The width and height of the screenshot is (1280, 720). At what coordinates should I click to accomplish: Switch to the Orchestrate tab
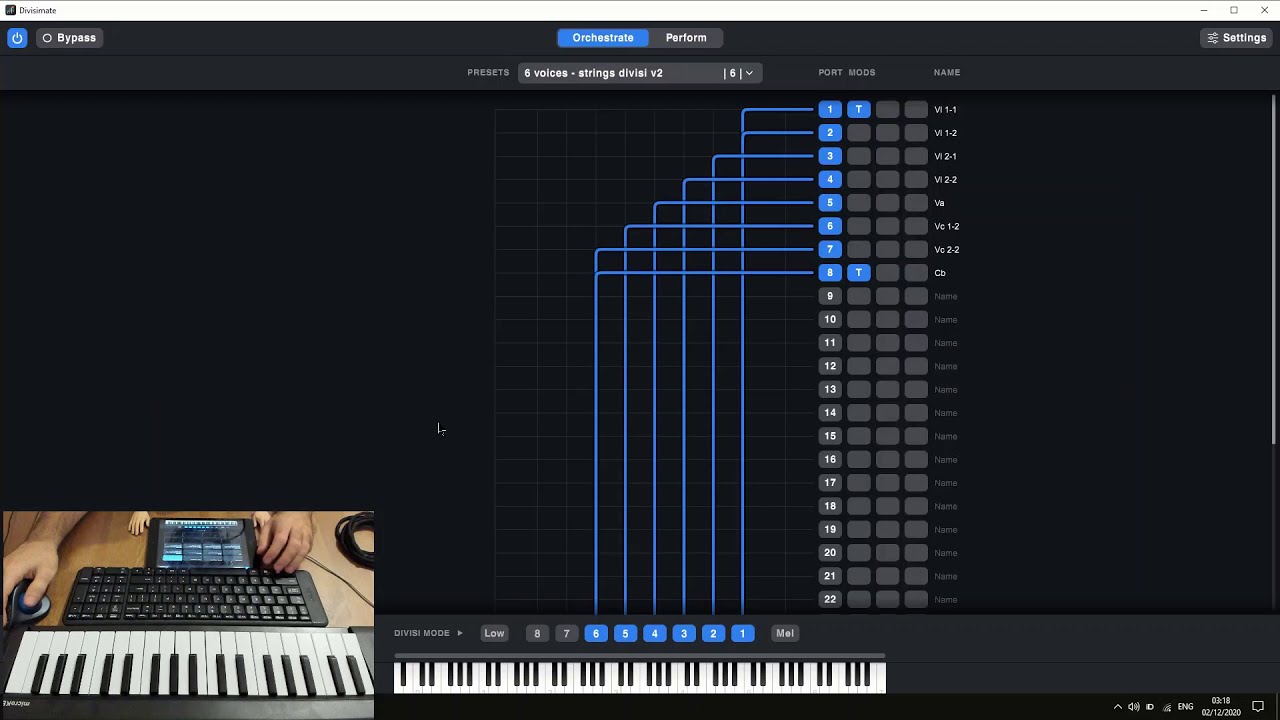[x=603, y=38]
